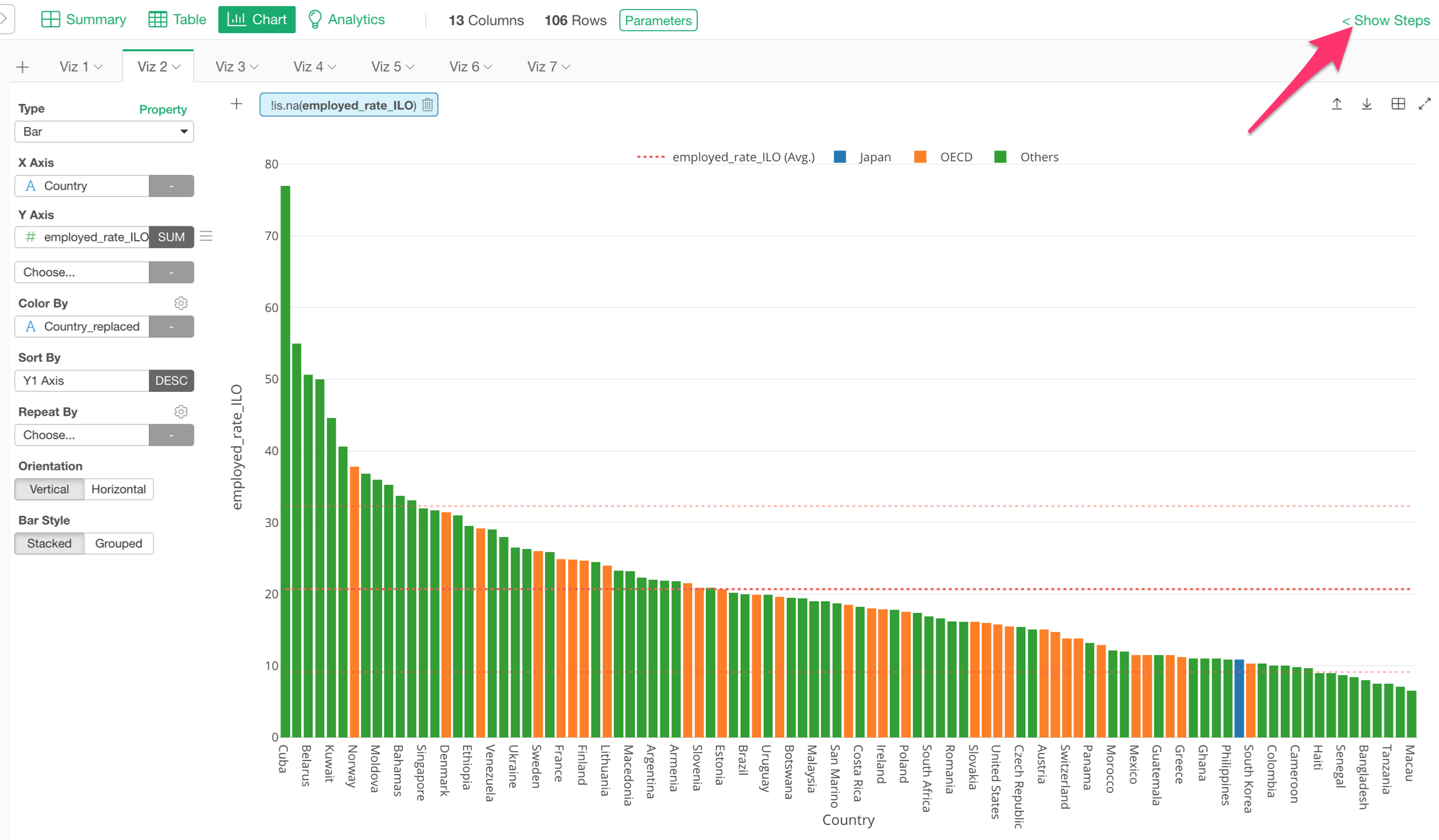Image resolution: width=1439 pixels, height=840 pixels.
Task: Click the export upload arrow icon
Action: point(1336,104)
